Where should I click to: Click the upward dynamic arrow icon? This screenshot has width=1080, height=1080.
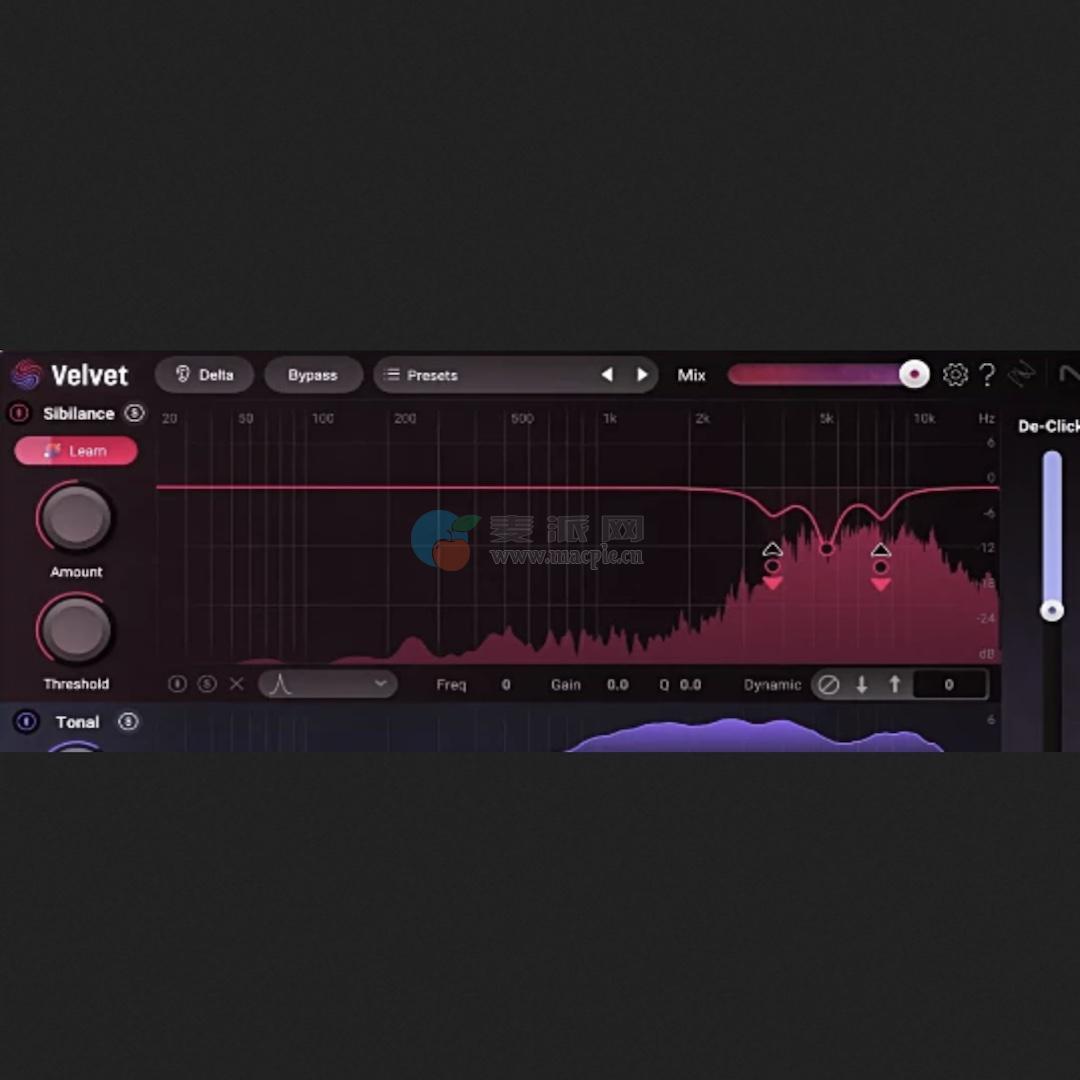coord(893,684)
